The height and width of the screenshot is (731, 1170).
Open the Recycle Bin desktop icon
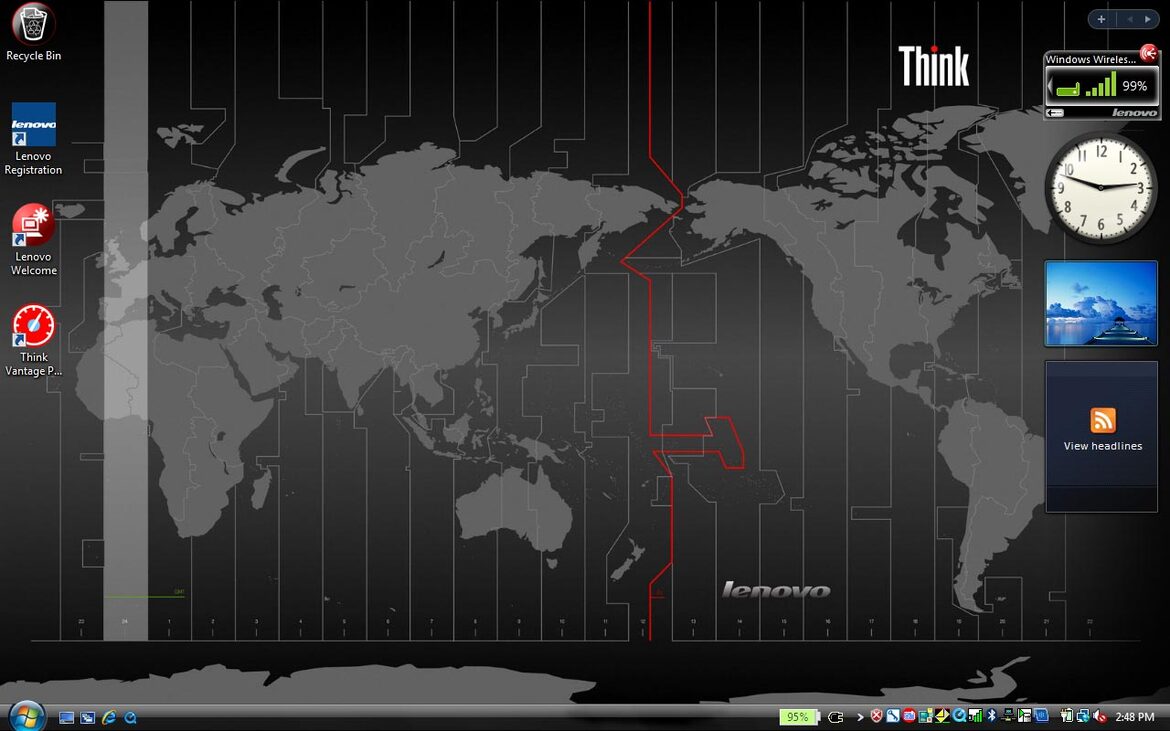(x=33, y=33)
